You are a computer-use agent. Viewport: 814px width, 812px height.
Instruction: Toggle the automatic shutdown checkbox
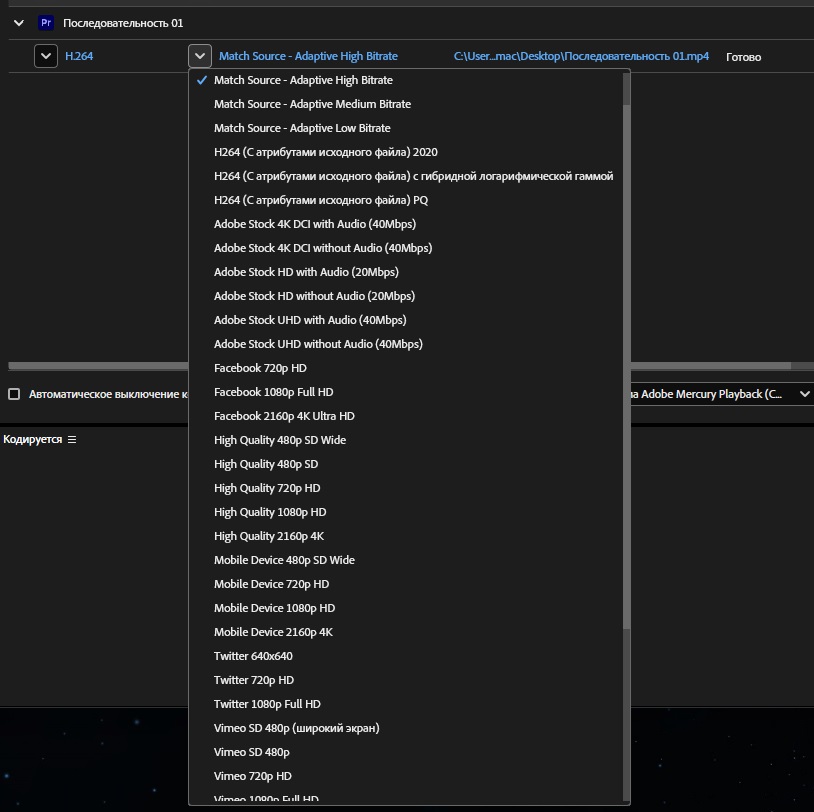(14, 394)
